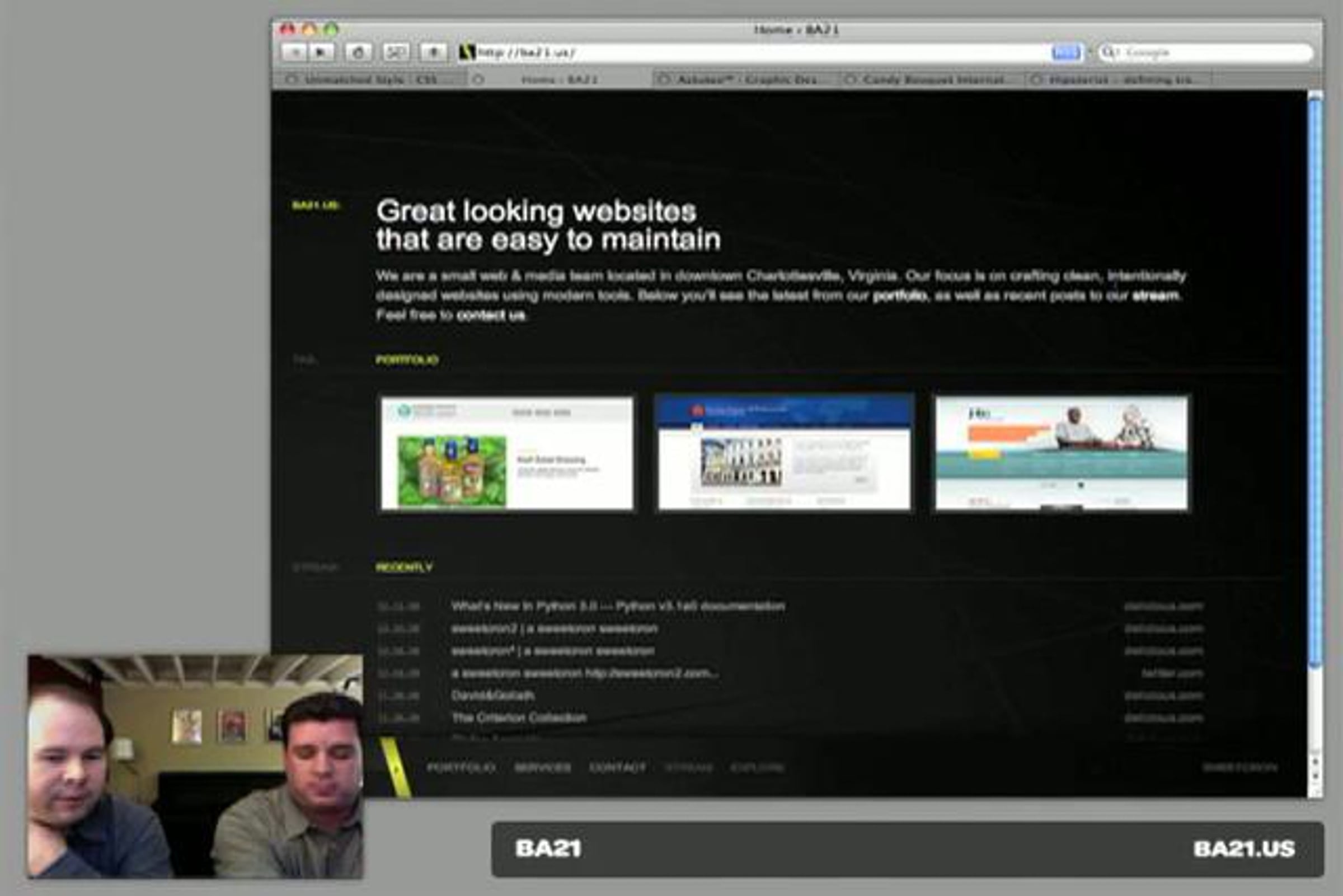1343x896 pixels.
Task: Click the browser Forward arrow button
Action: (322, 53)
